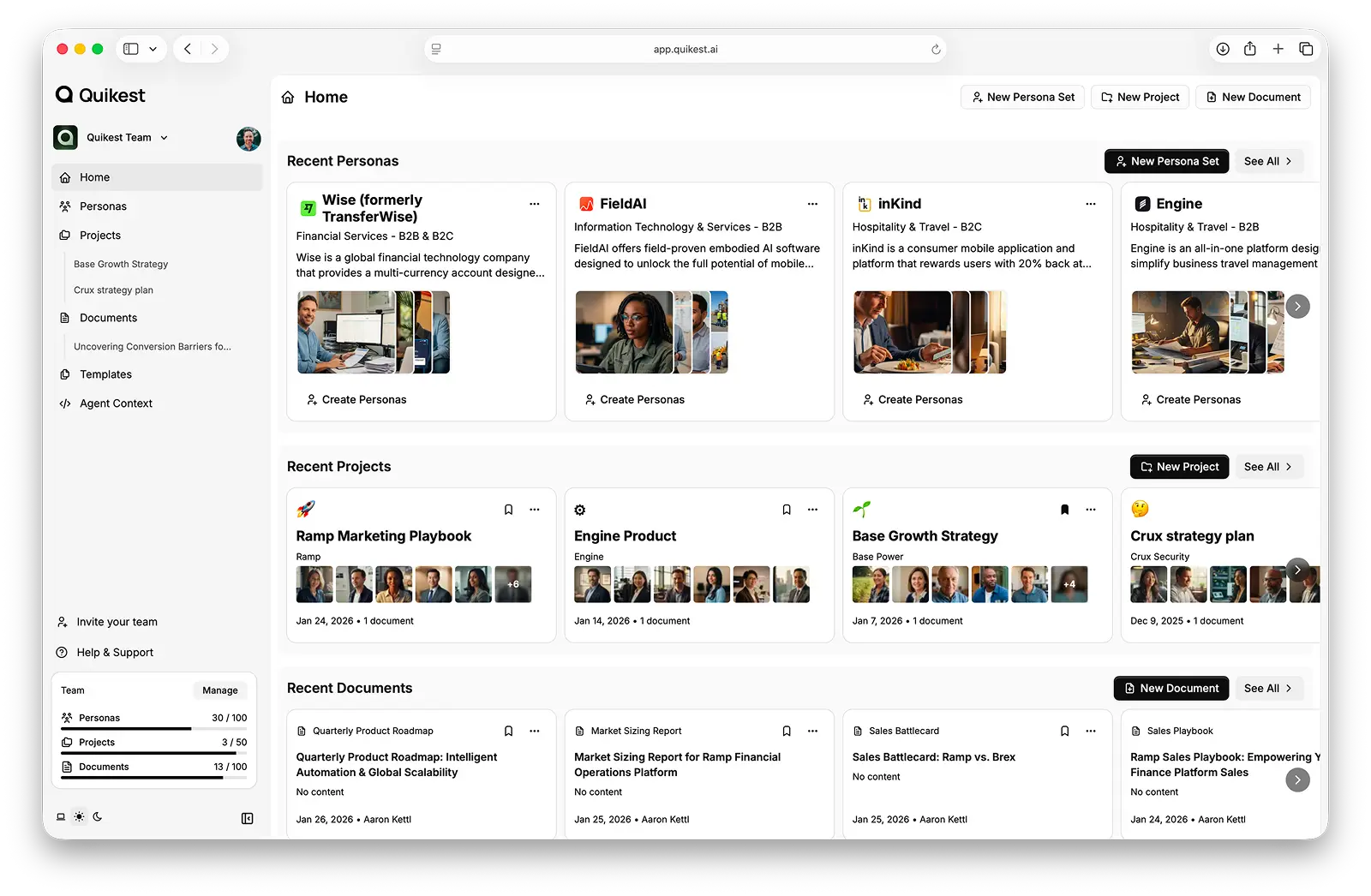The height and width of the screenshot is (896, 1371).
Task: Click See All for Recent Personas
Action: click(x=1267, y=161)
